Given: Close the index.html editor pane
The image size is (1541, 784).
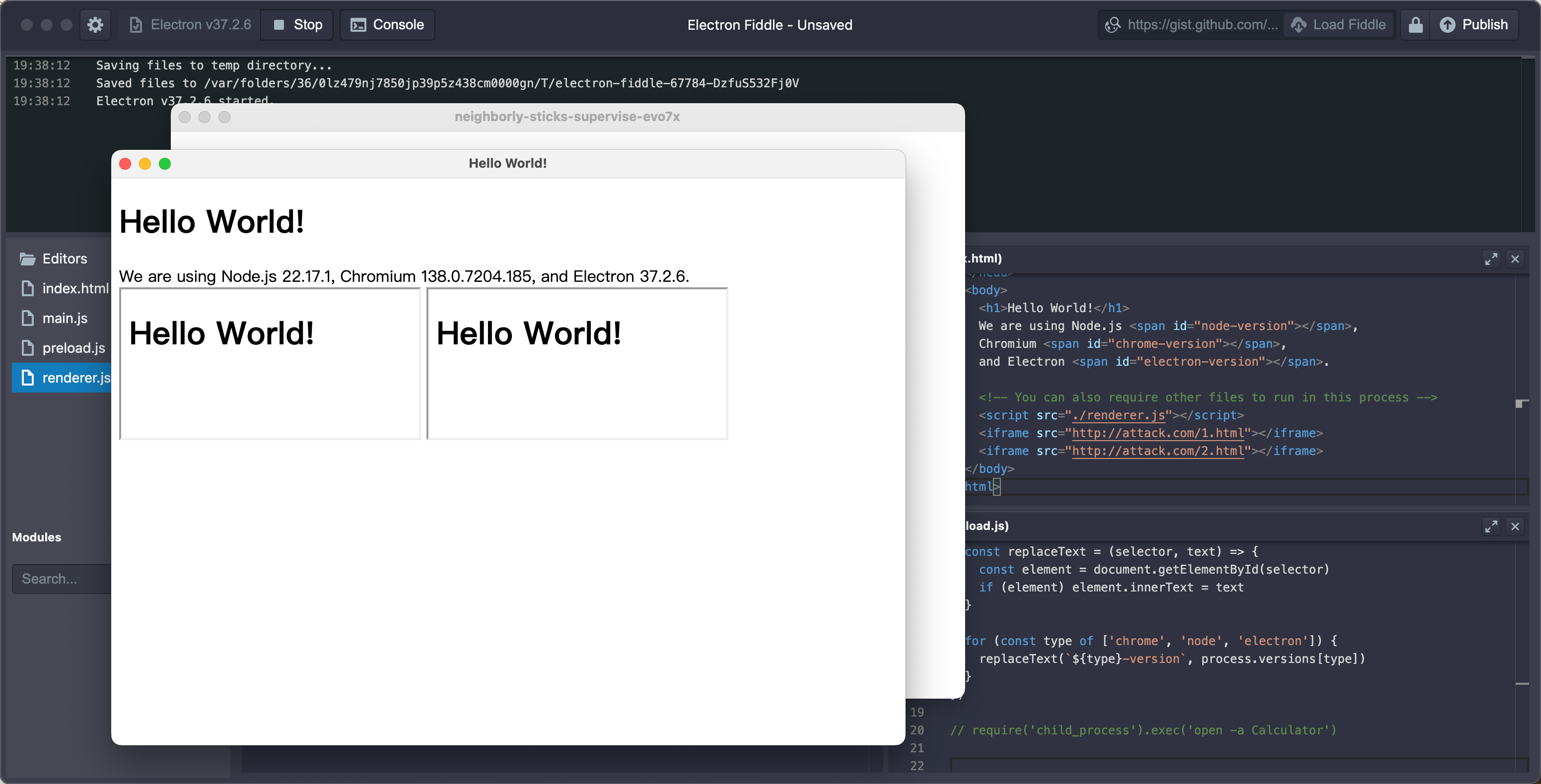Looking at the screenshot, I should (1515, 259).
